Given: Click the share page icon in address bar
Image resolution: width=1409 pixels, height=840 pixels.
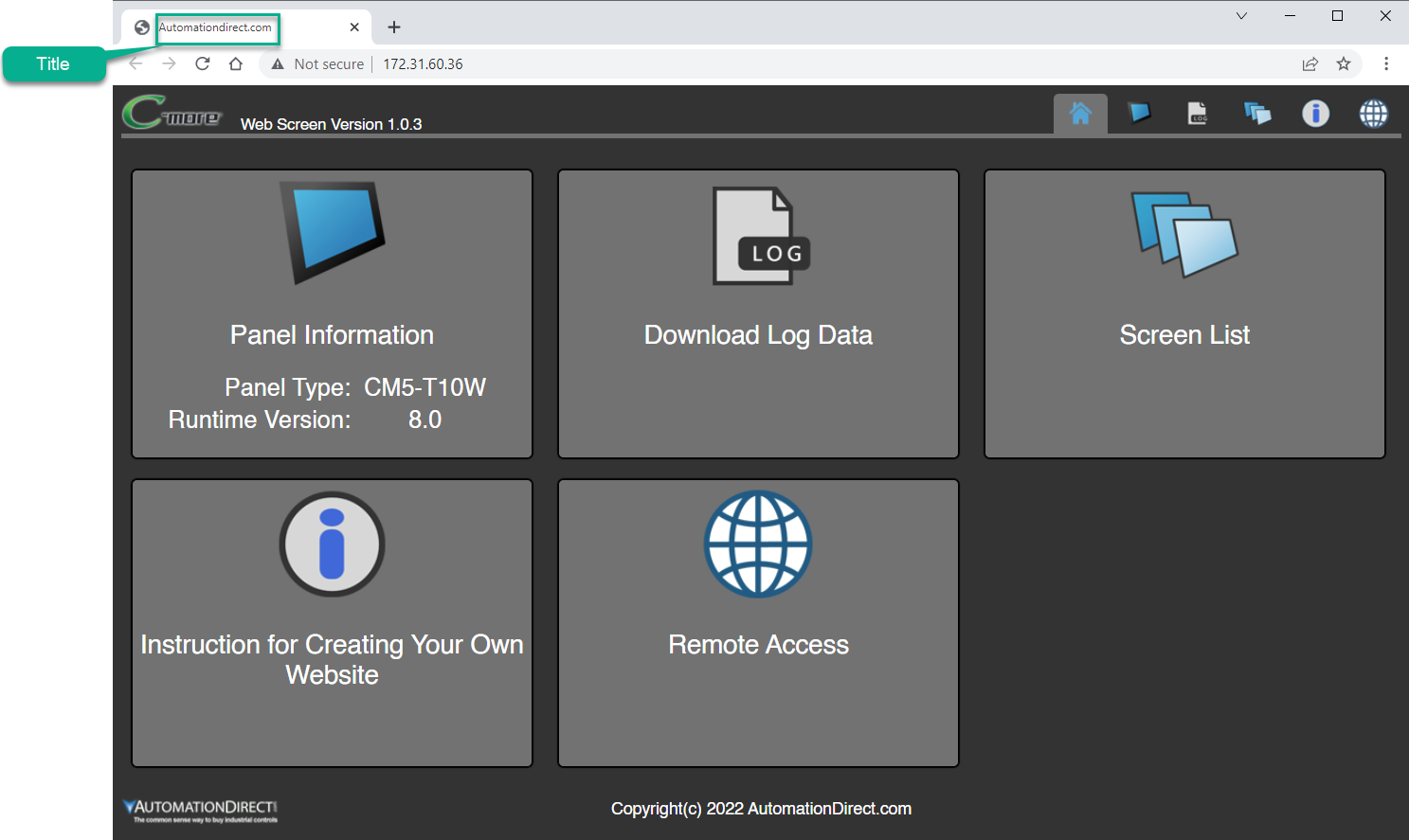Looking at the screenshot, I should (1310, 63).
